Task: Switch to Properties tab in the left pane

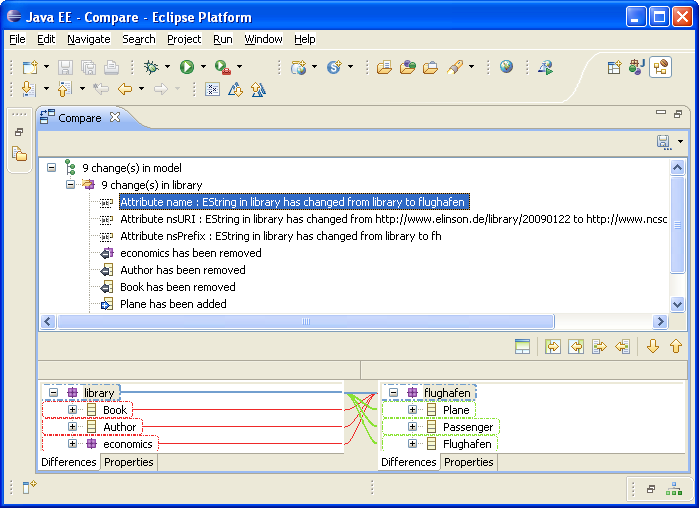Action: (x=129, y=462)
